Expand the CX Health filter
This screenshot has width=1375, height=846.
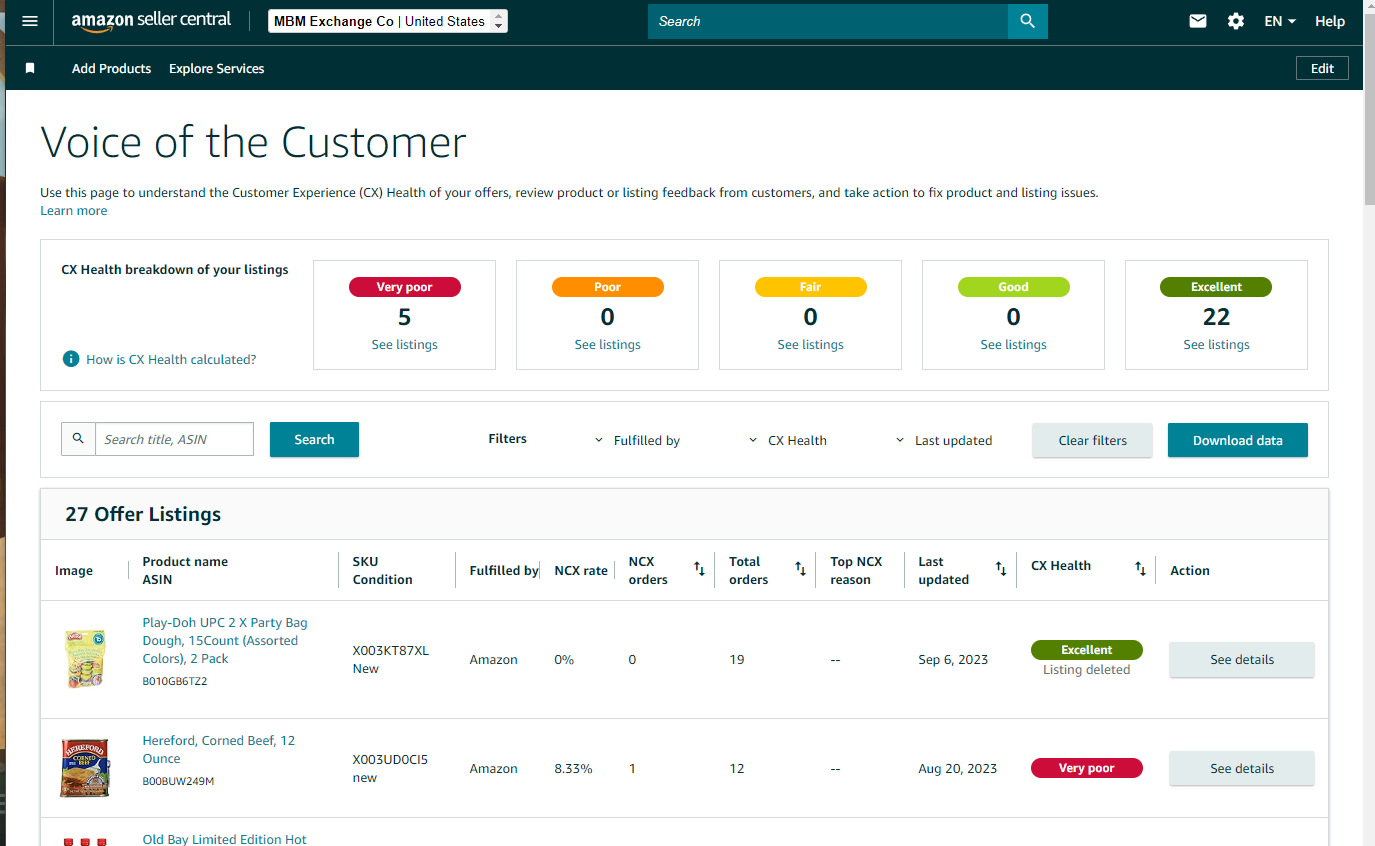[787, 440]
